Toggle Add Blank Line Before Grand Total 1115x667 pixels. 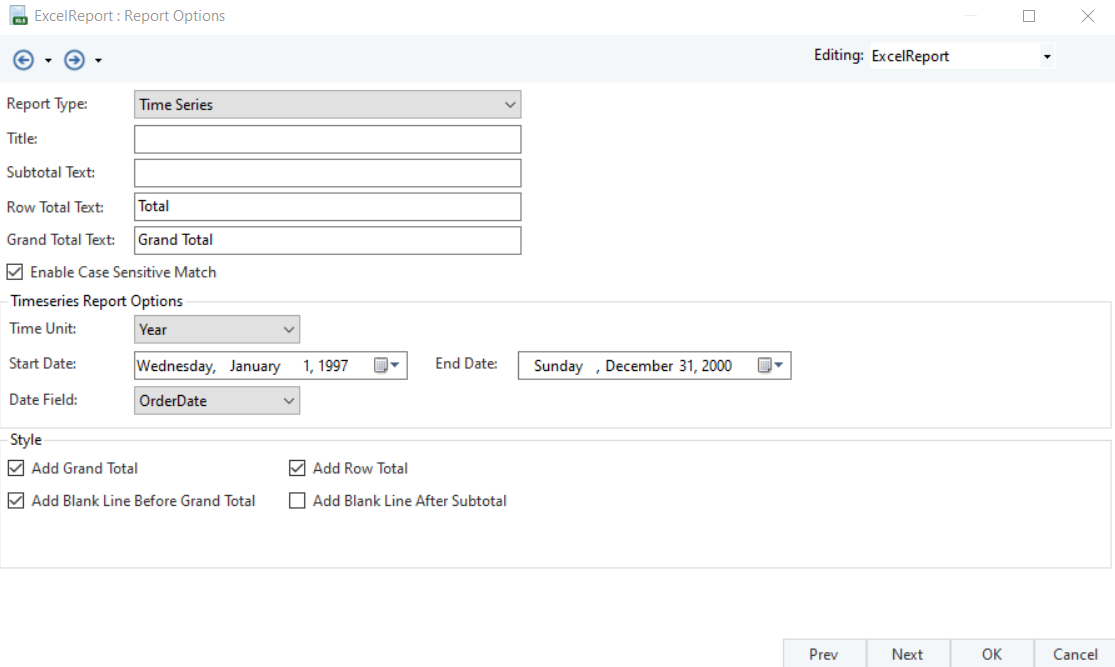[x=16, y=501]
